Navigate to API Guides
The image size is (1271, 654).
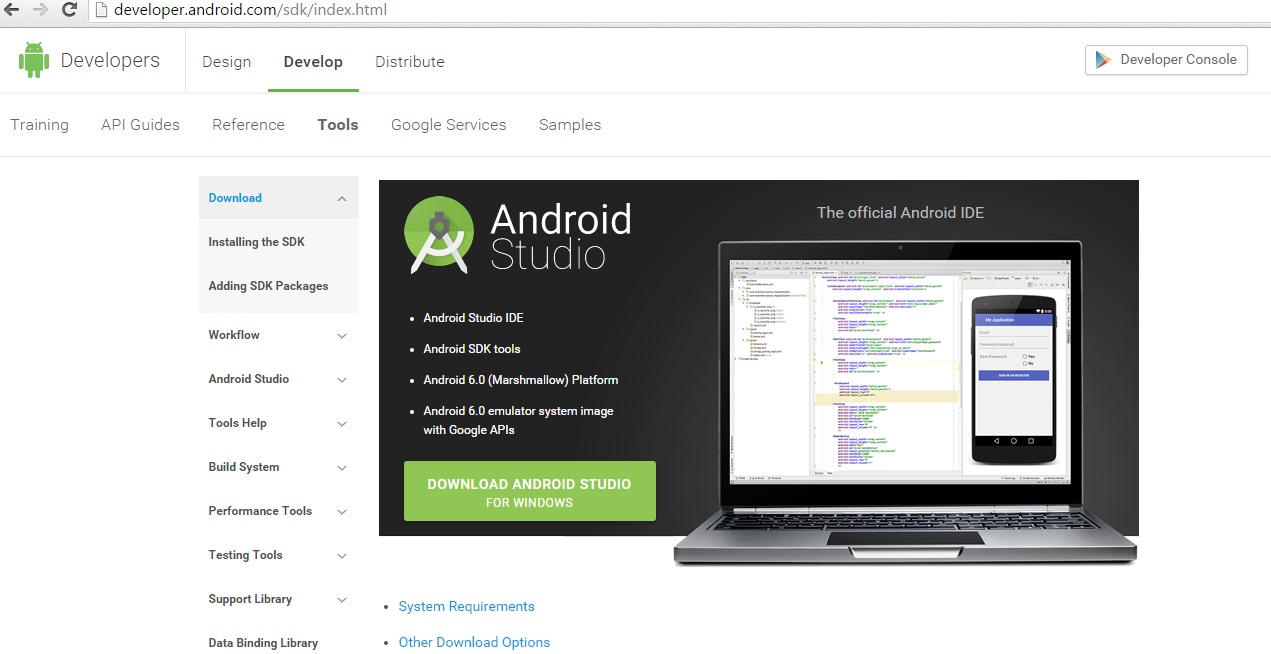(141, 125)
